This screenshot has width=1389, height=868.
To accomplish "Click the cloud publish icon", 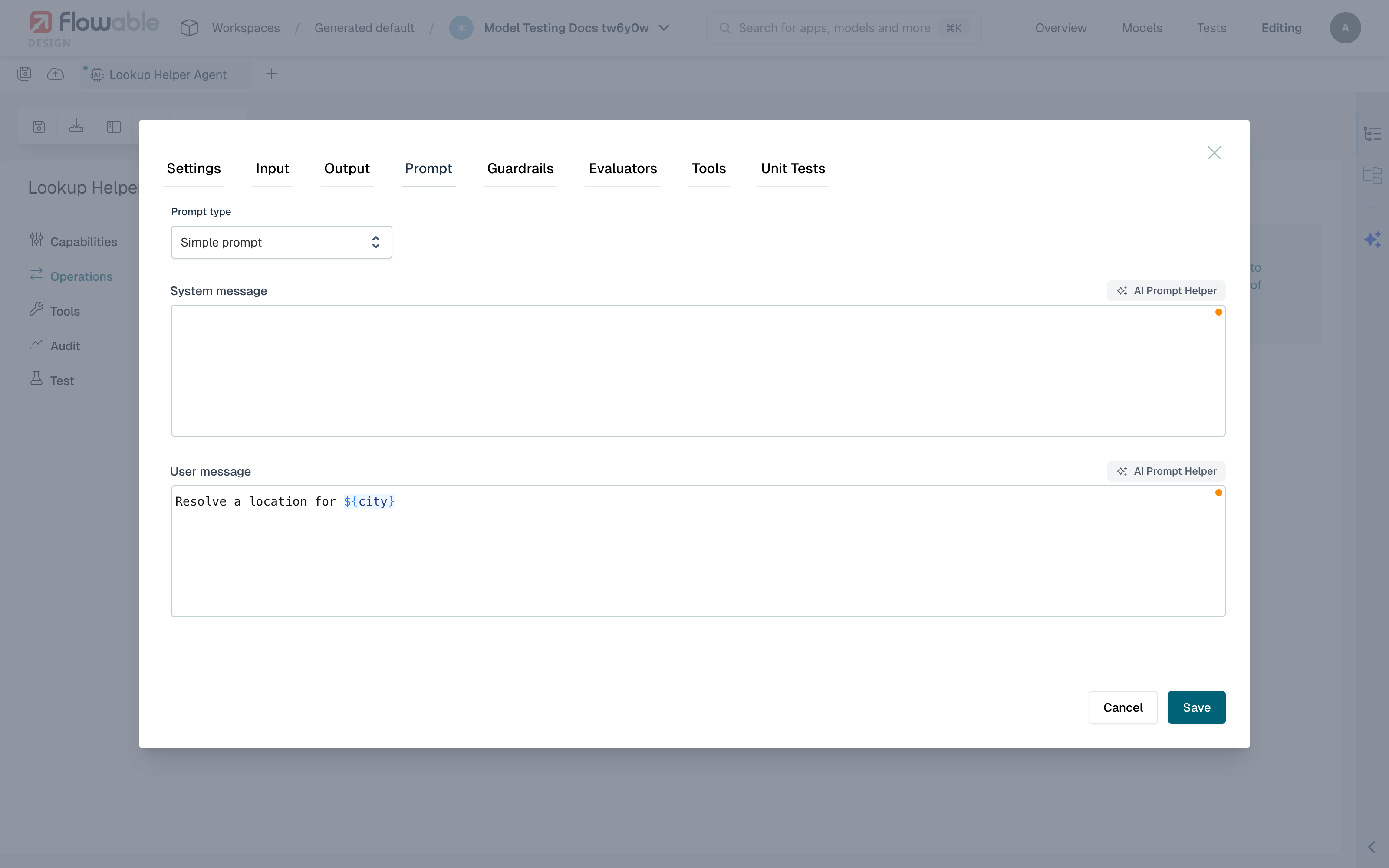I will (x=56, y=74).
